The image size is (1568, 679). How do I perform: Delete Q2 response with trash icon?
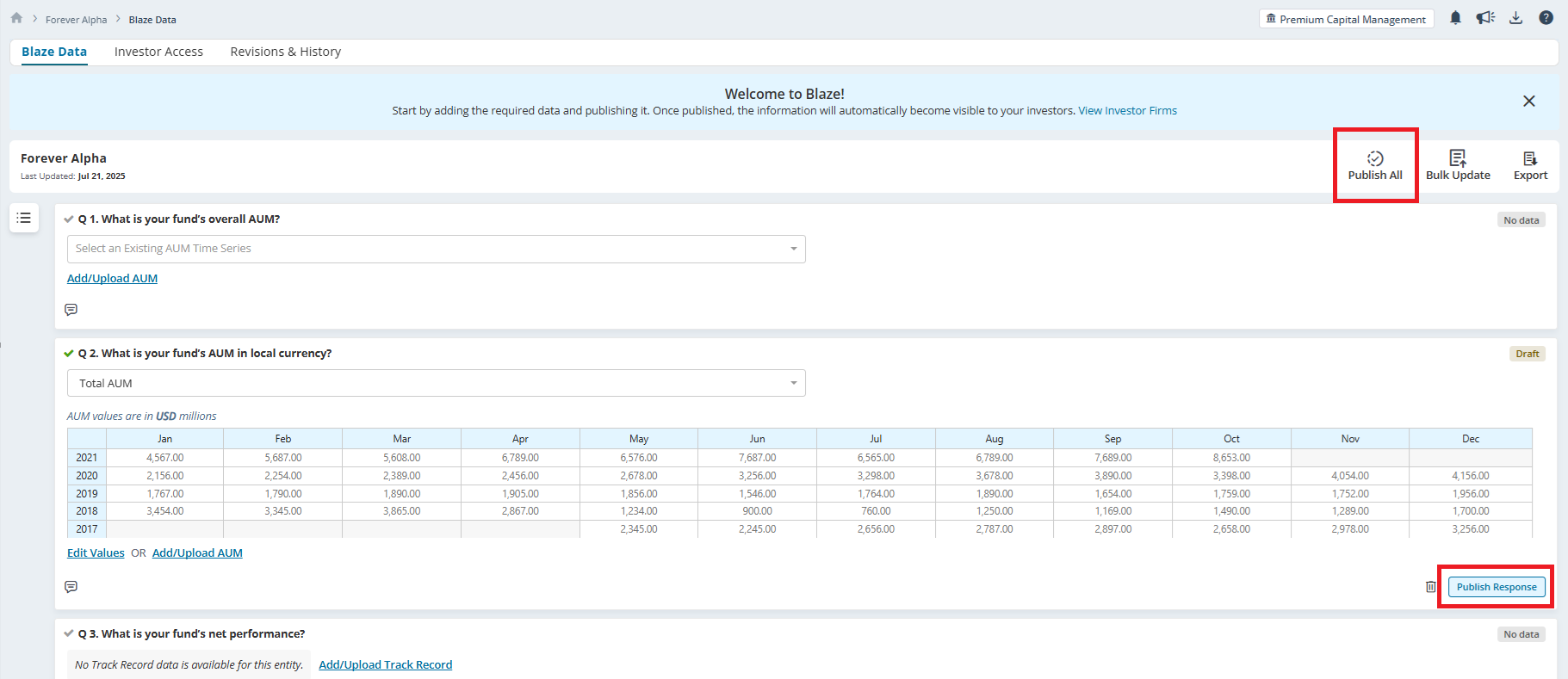(x=1430, y=587)
